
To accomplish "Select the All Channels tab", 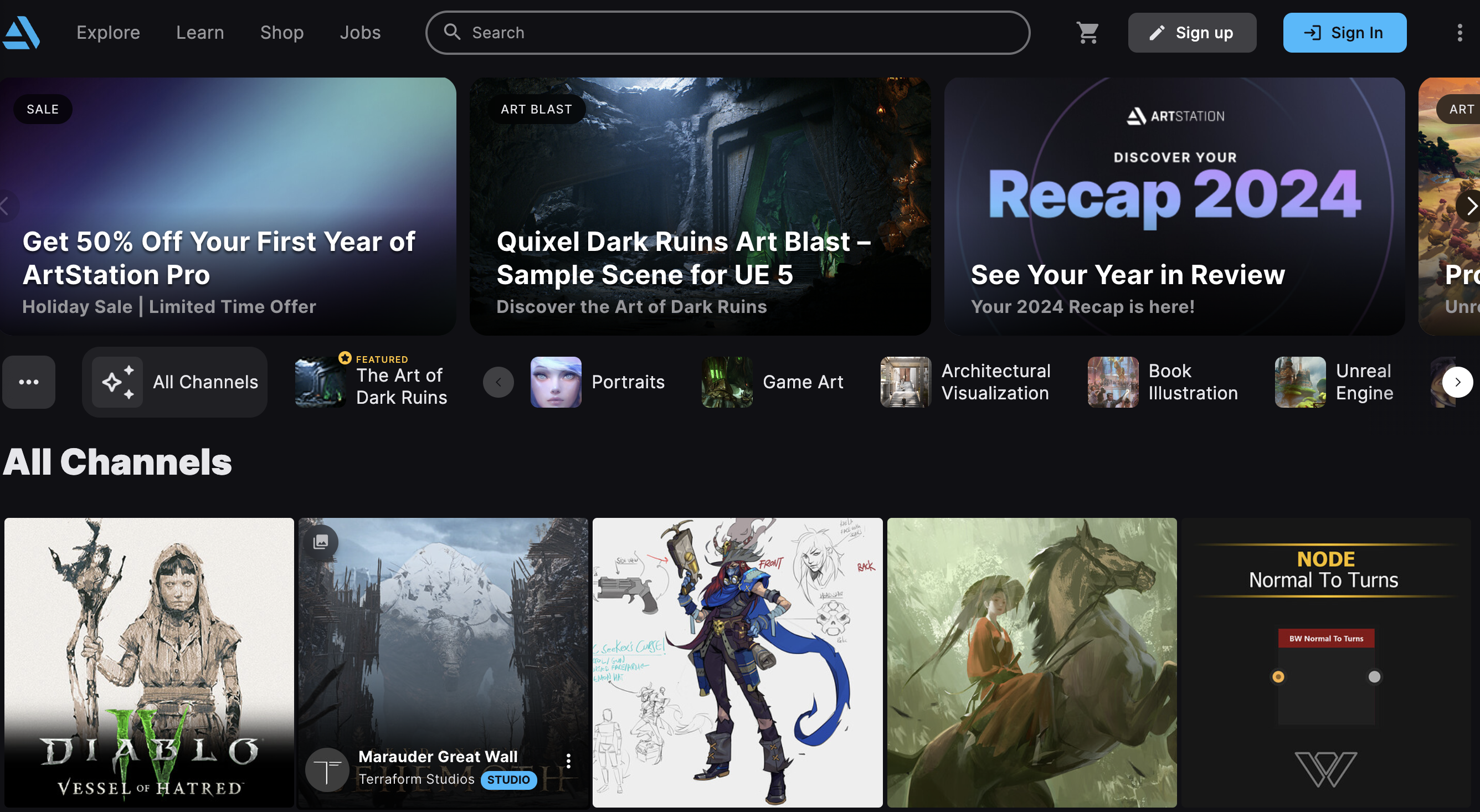I will [x=174, y=382].
